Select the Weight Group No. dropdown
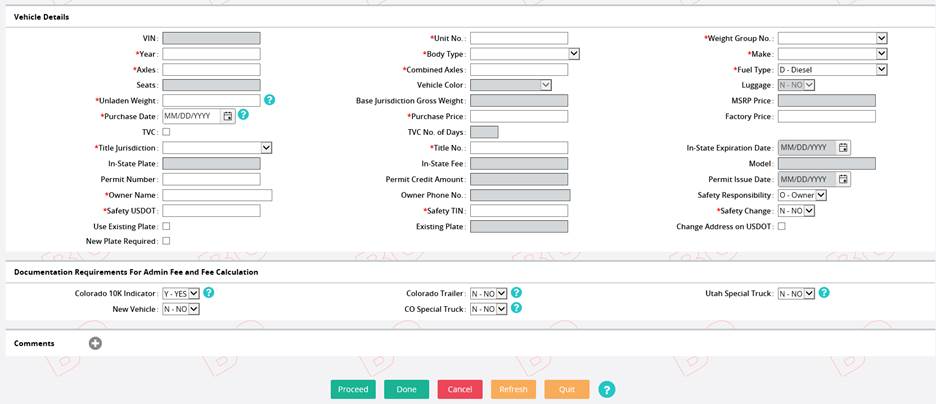936x404 pixels. pyautogui.click(x=832, y=38)
